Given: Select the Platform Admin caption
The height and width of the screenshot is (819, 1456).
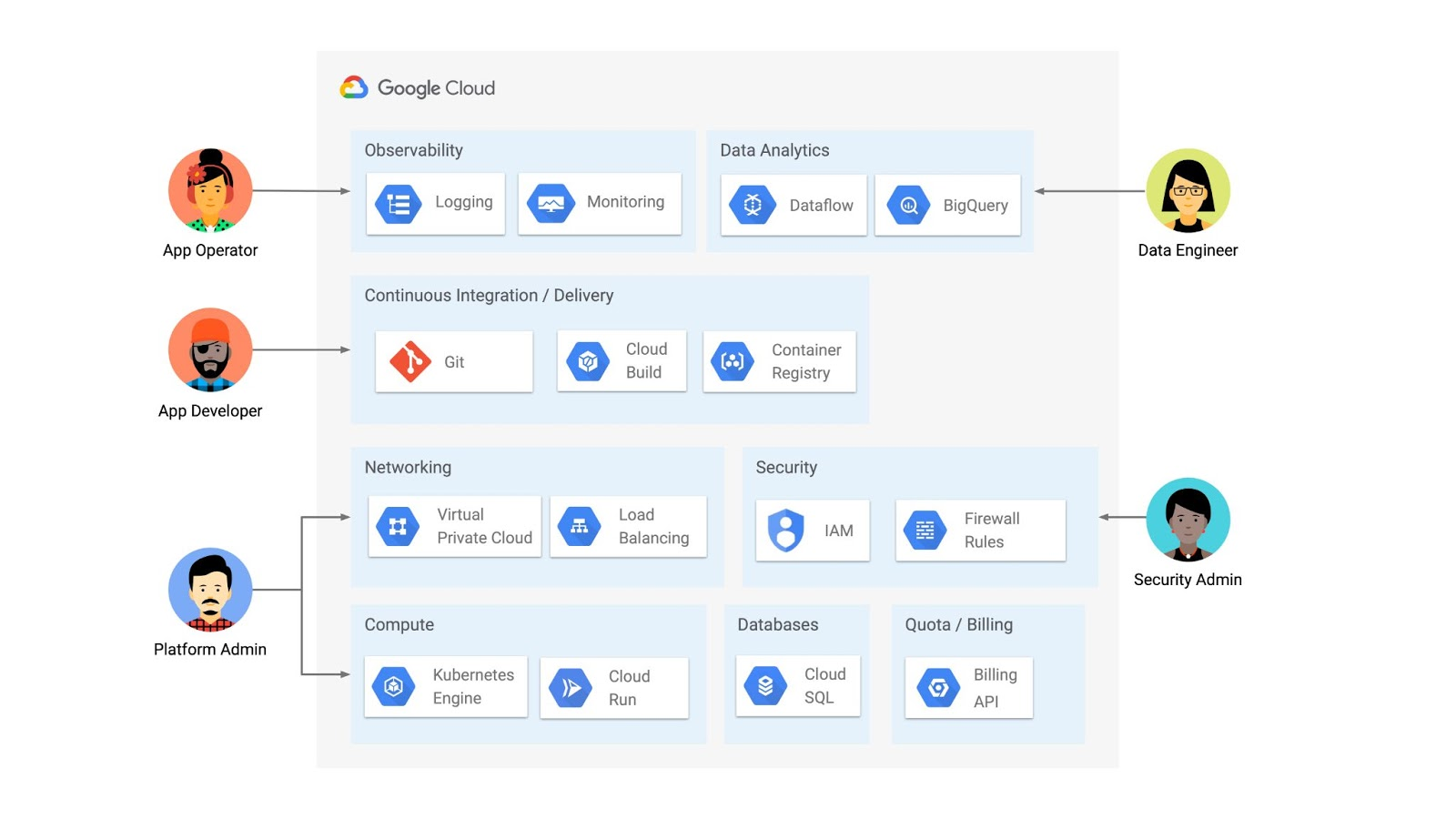Looking at the screenshot, I should (x=210, y=649).
